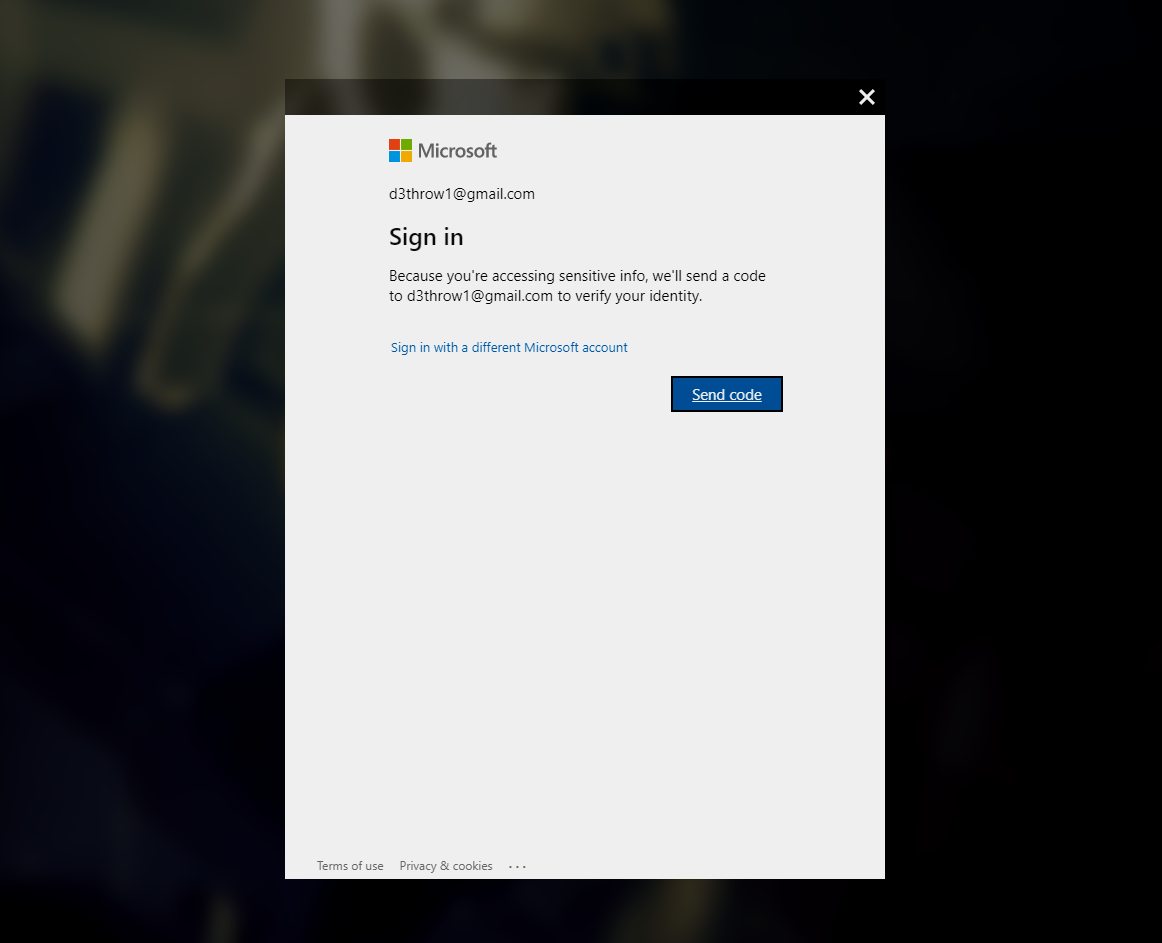This screenshot has height=943, width=1162.
Task: Click the Microsoft wordmark text
Action: pos(457,150)
